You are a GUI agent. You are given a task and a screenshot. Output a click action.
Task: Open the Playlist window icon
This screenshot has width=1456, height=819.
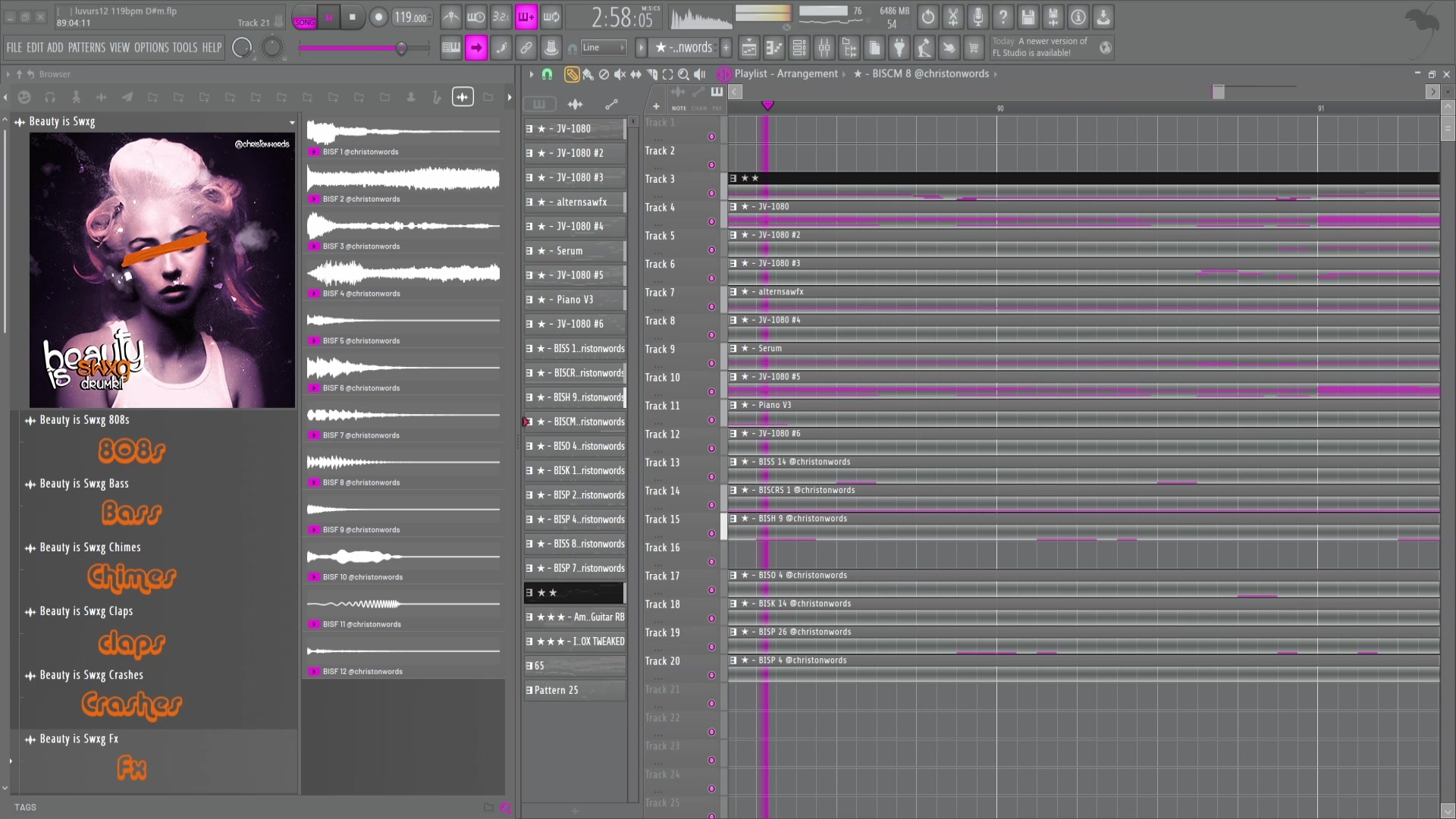click(x=748, y=48)
